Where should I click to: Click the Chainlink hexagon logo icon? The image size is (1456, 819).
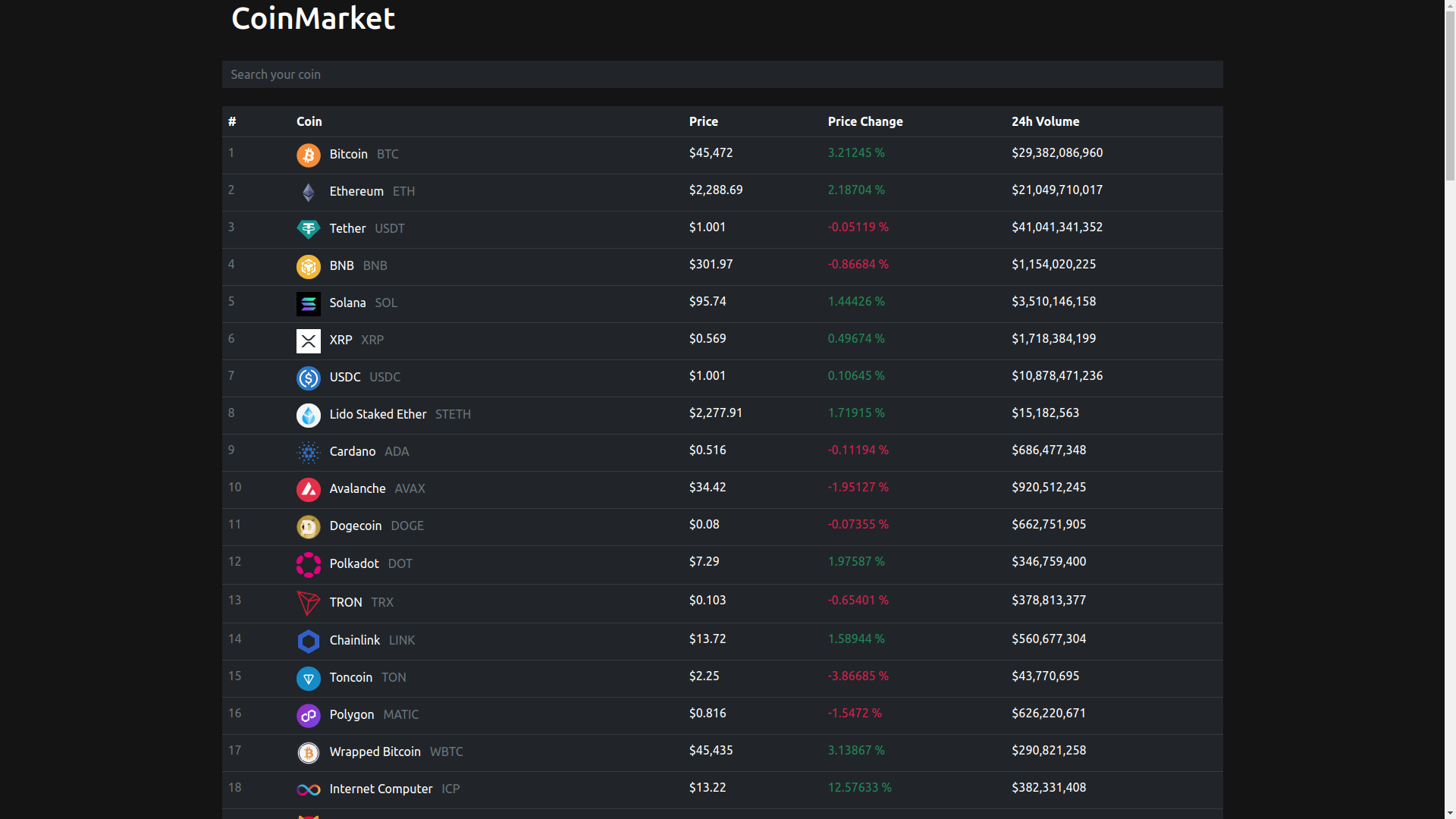pos(308,642)
